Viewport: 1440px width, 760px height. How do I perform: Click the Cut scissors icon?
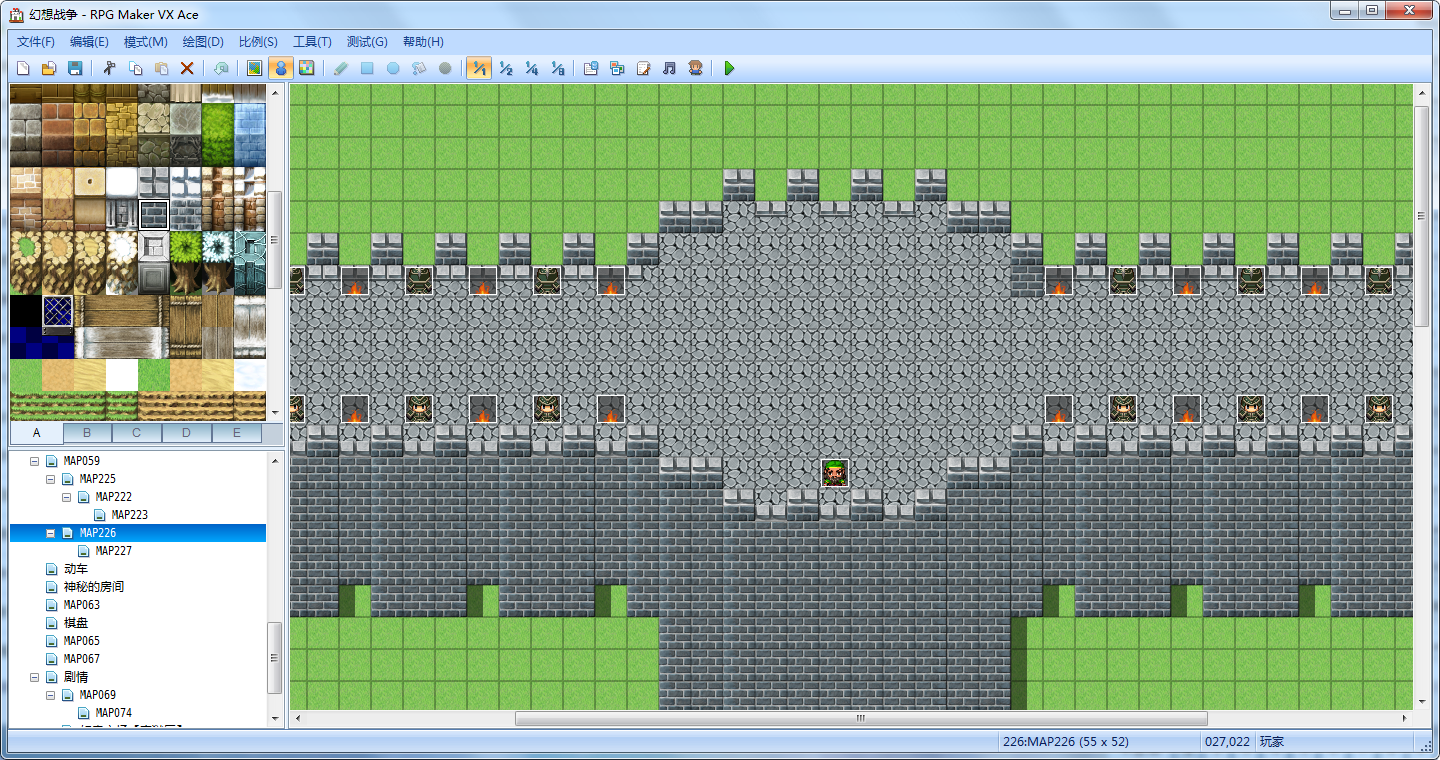click(109, 68)
